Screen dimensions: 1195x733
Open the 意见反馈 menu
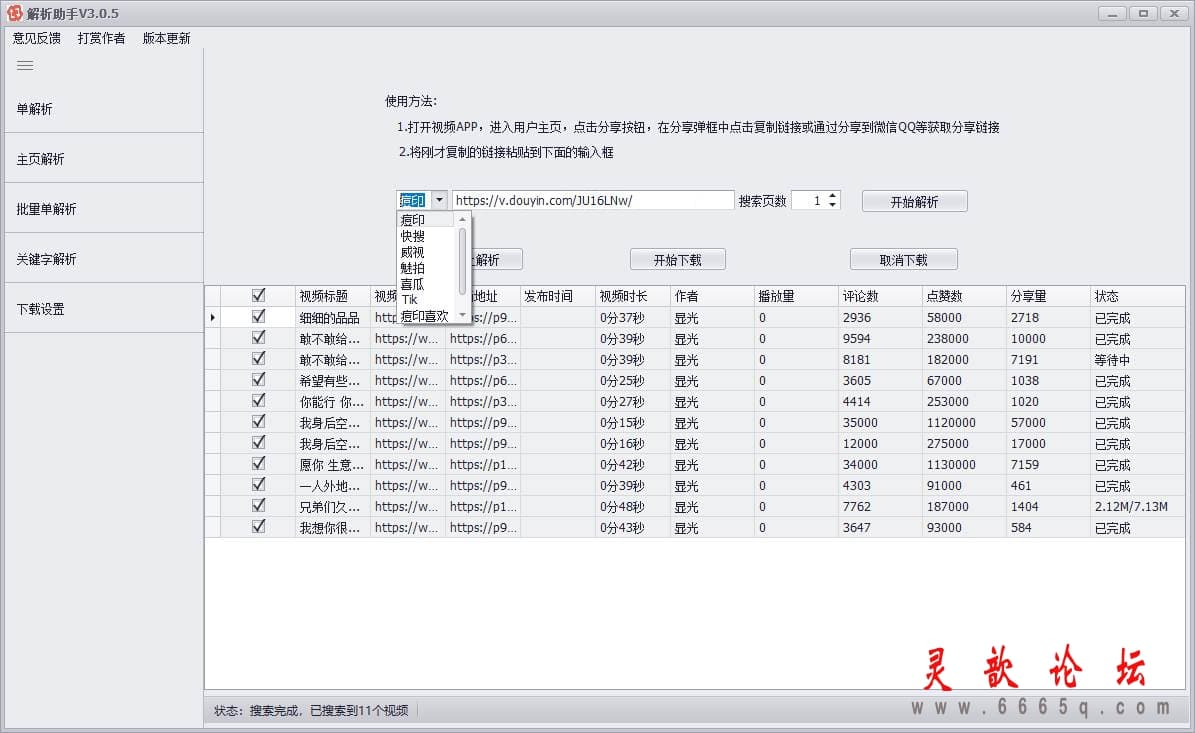coord(37,38)
